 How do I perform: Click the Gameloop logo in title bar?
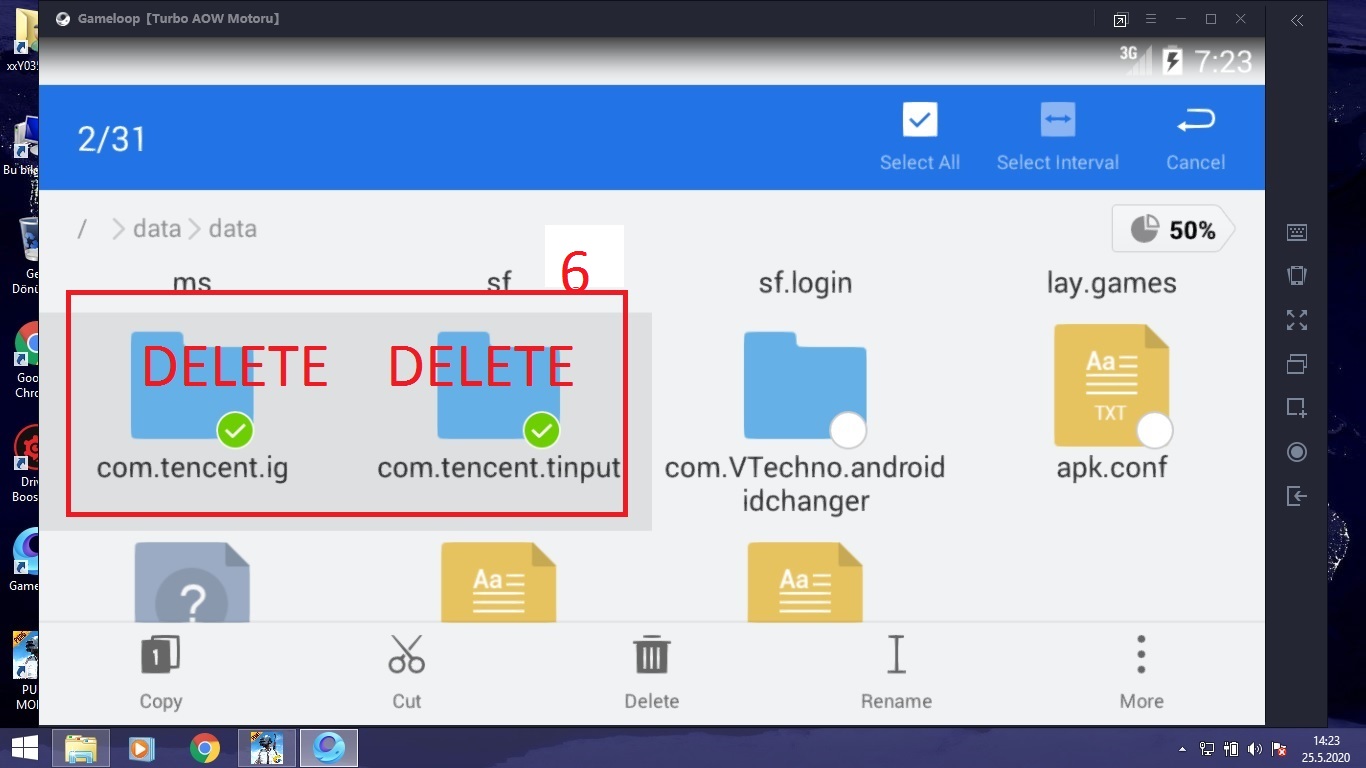pyautogui.click(x=64, y=19)
